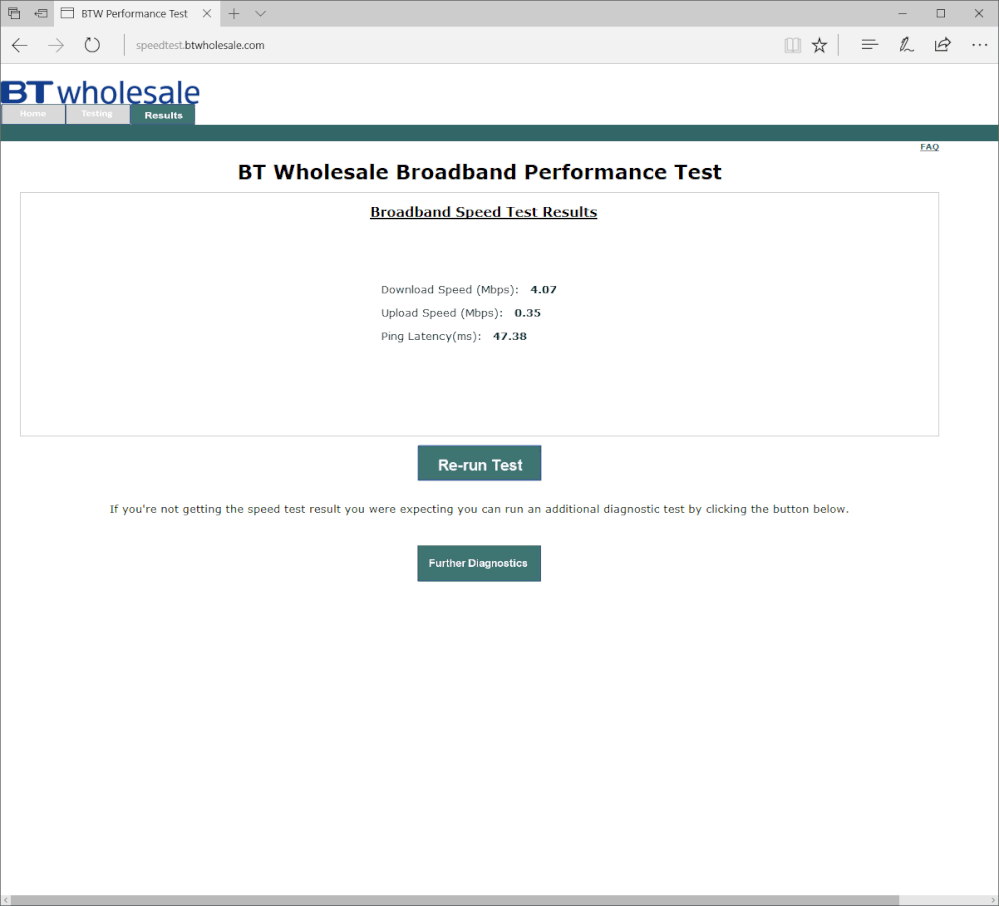Click the browser Forward arrow
Screen dimensions: 999x906
pyautogui.click(x=56, y=45)
